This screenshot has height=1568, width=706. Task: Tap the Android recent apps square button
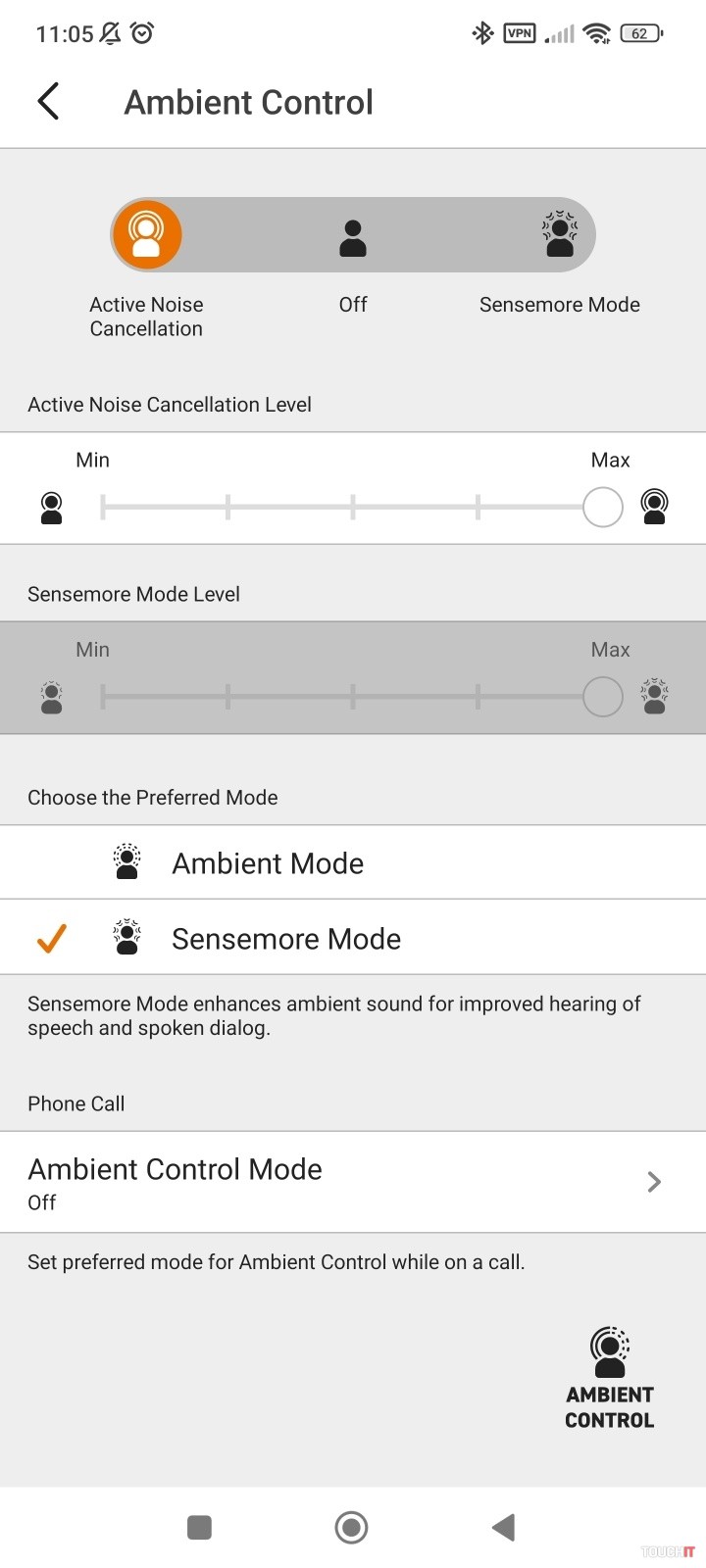pyautogui.click(x=199, y=1527)
